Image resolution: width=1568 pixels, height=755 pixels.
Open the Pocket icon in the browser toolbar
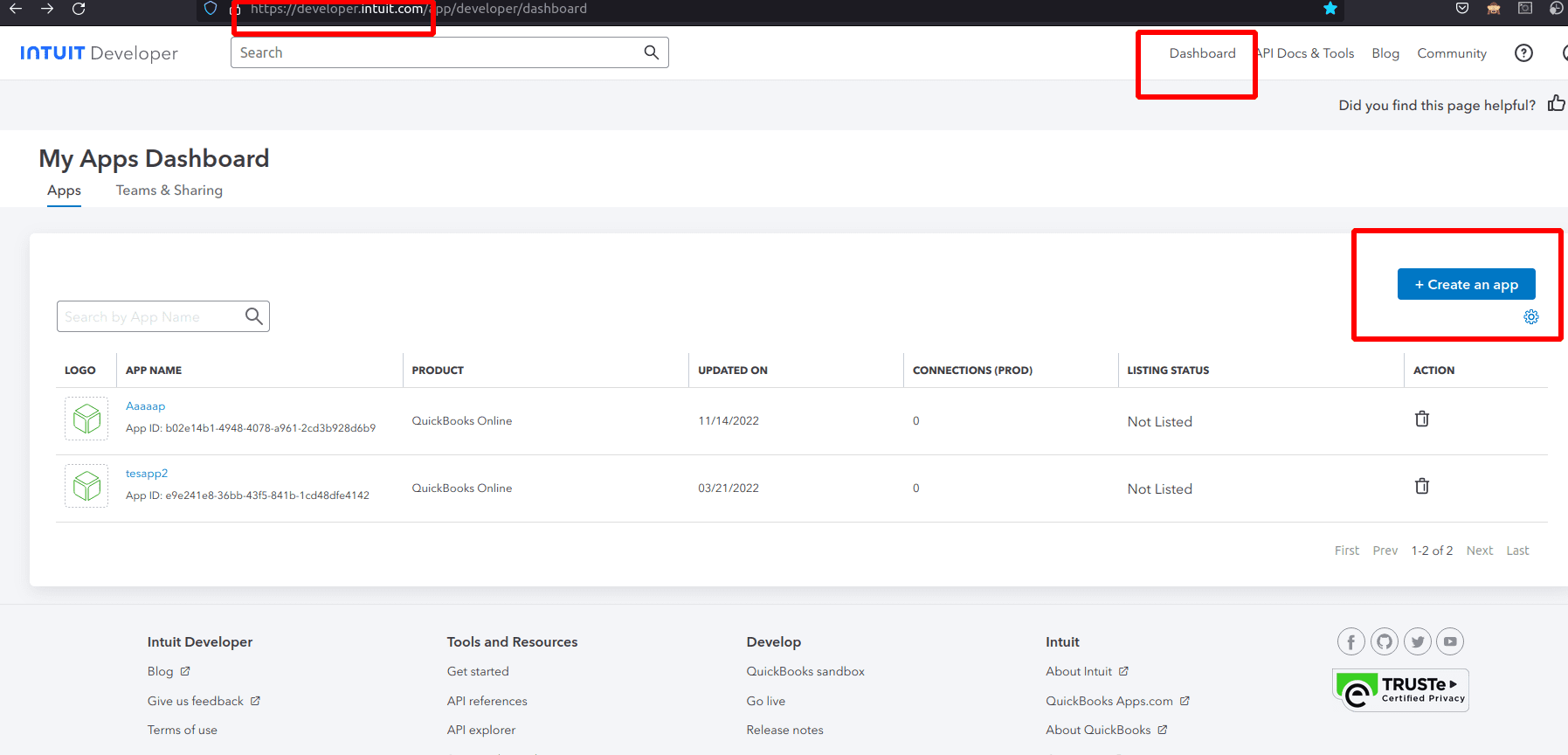[x=1462, y=9]
